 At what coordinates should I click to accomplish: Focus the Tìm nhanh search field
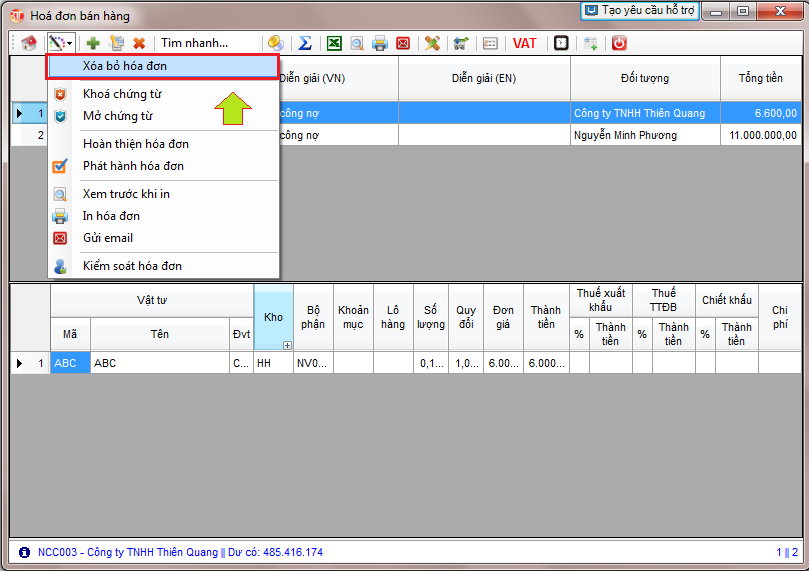(x=208, y=43)
